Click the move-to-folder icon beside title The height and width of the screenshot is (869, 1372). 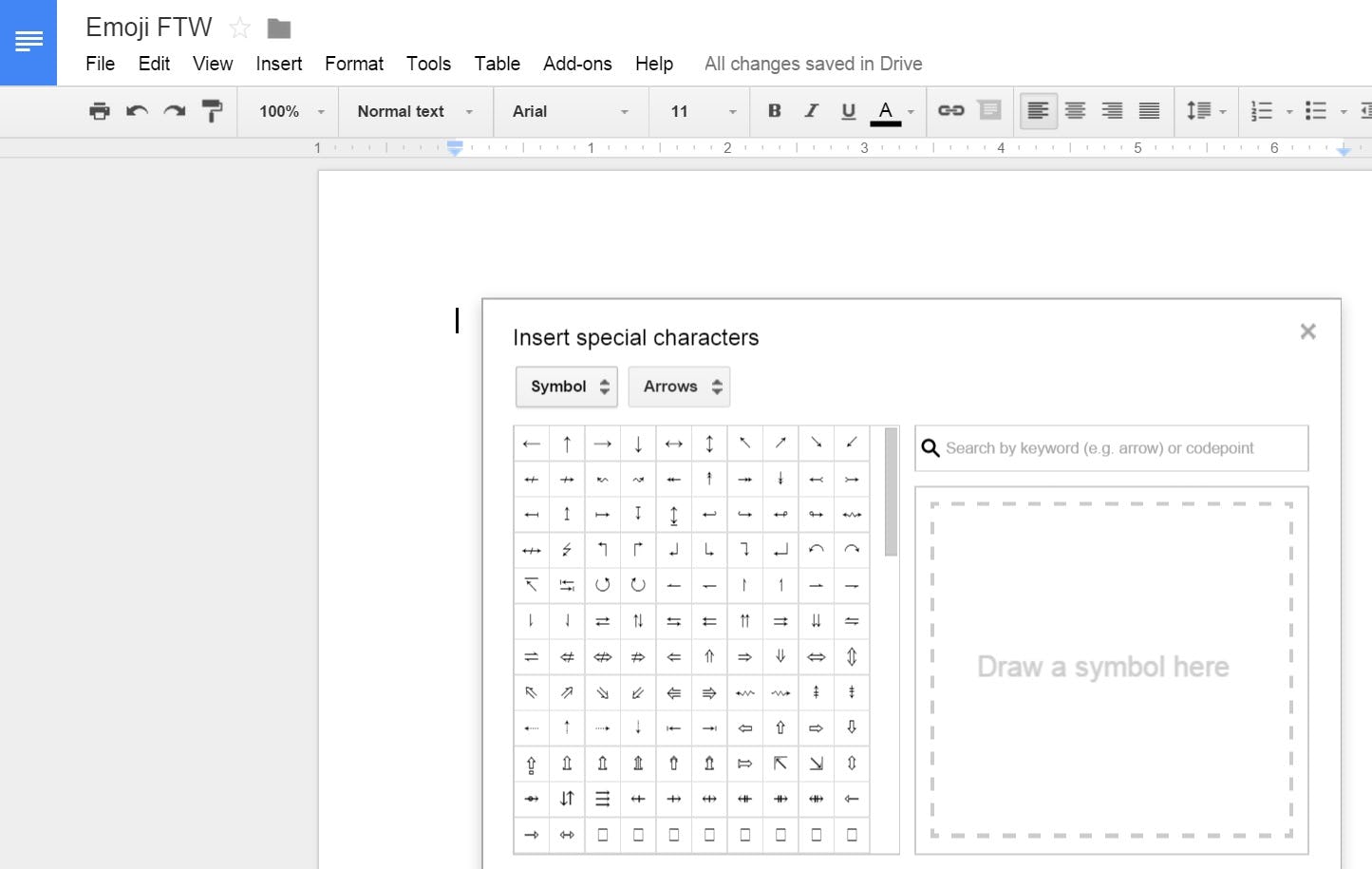278,28
